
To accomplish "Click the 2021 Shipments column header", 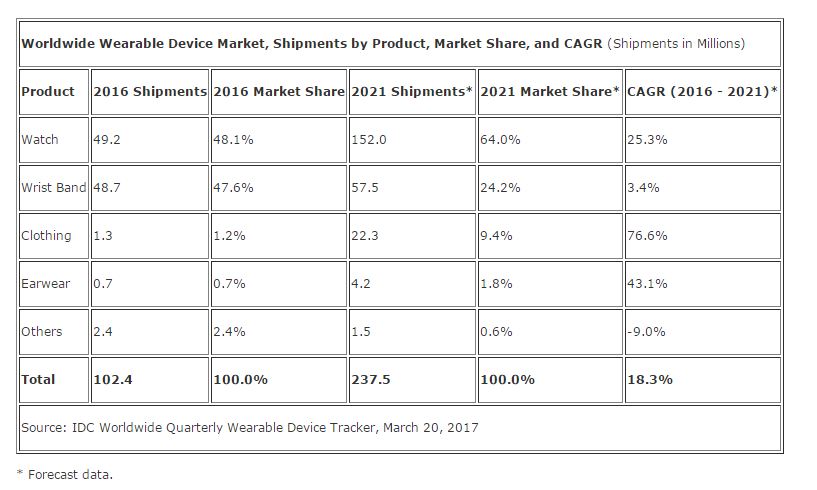I will click(x=412, y=91).
